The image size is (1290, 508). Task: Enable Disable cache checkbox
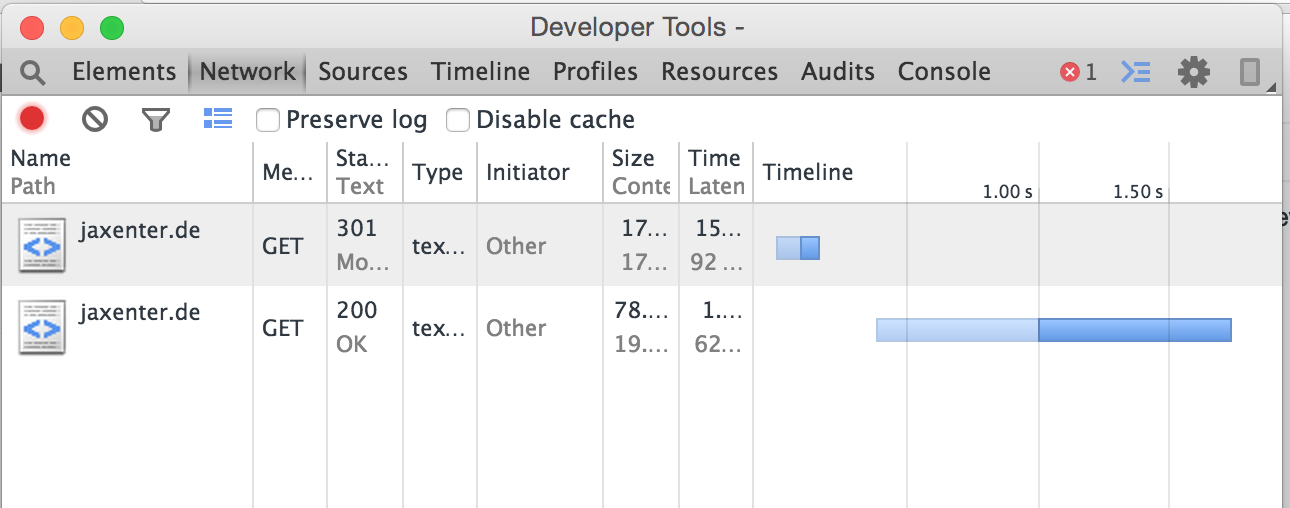click(x=458, y=121)
